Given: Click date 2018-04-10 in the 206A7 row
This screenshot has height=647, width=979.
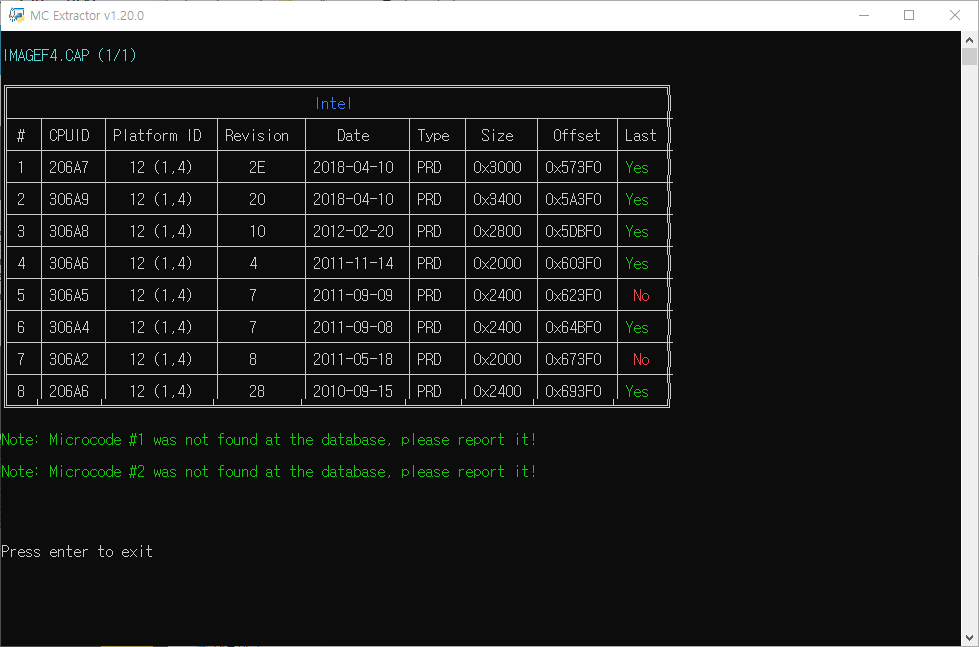Looking at the screenshot, I should click(x=353, y=167).
